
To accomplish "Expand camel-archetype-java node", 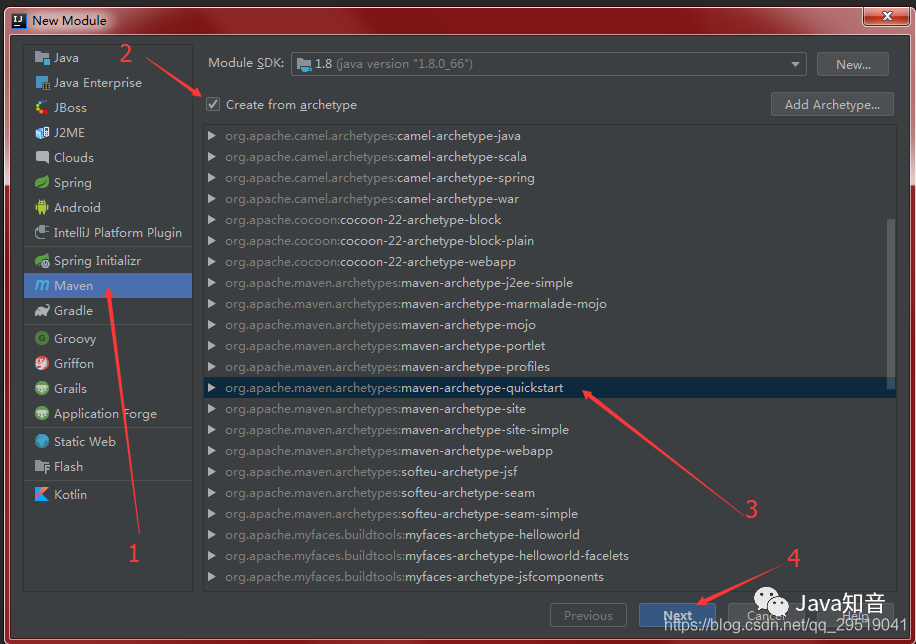I will click(211, 136).
